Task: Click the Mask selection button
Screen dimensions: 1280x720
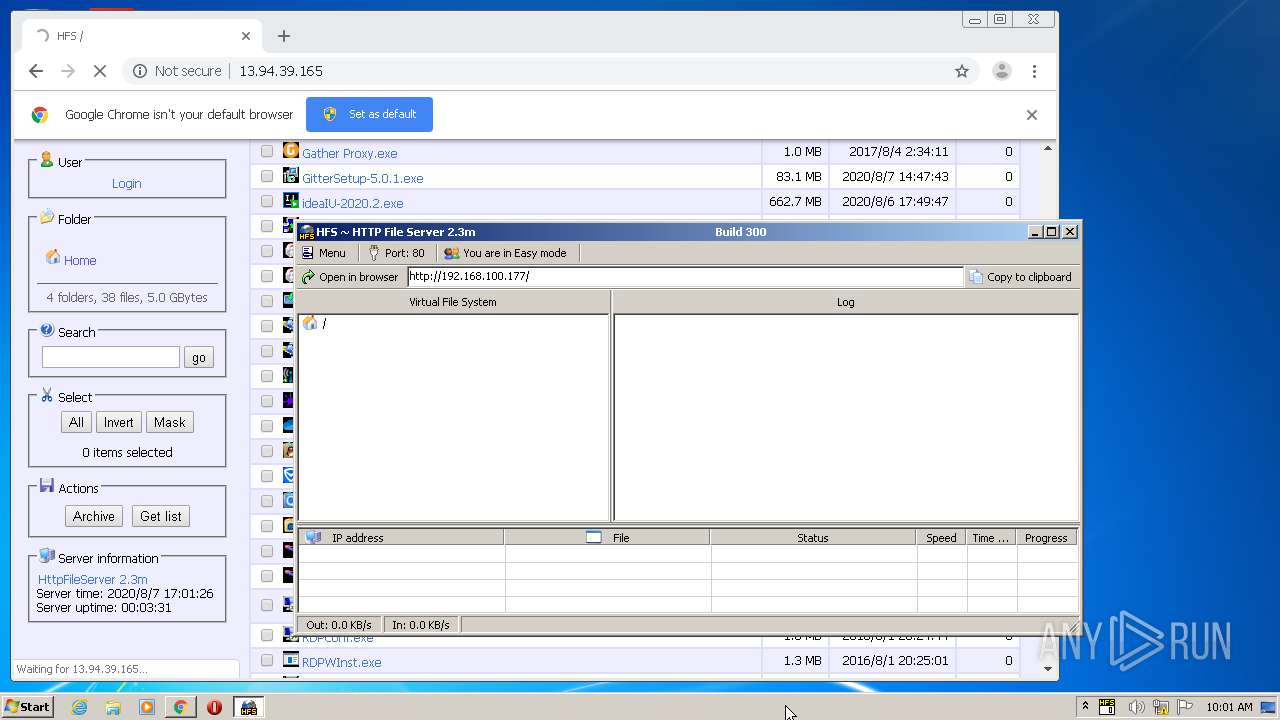Action: 169,422
